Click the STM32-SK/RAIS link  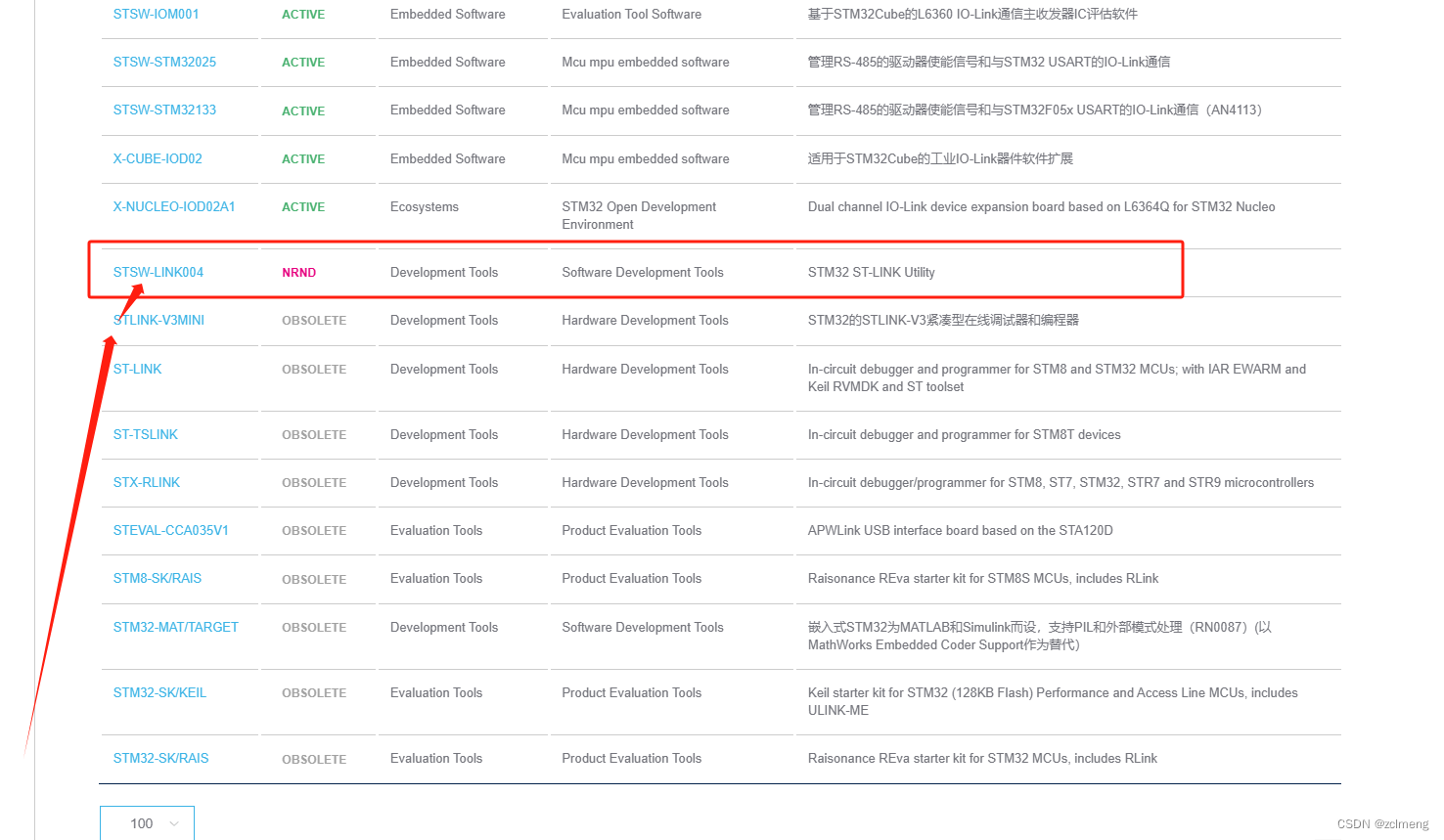160,758
